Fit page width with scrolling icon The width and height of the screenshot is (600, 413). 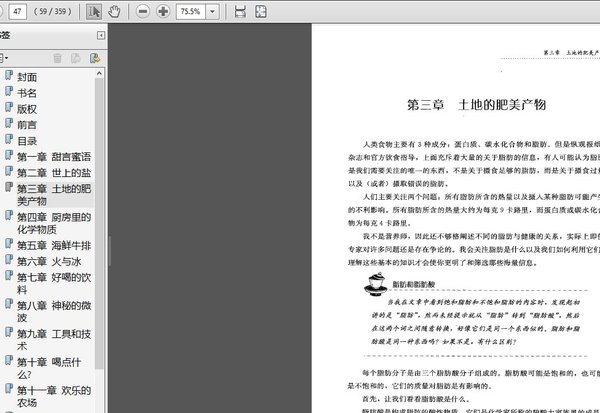pyautogui.click(x=240, y=11)
